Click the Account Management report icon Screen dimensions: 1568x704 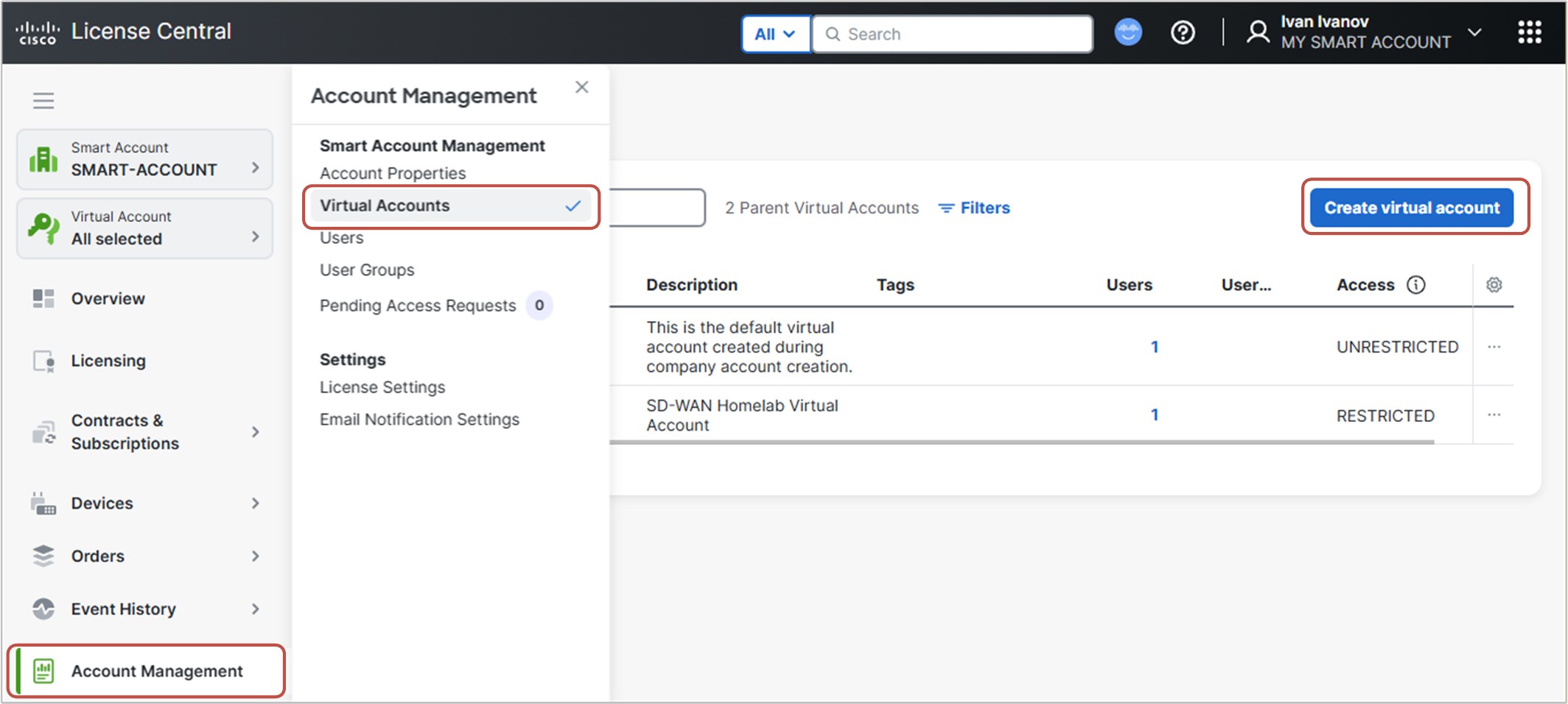[43, 671]
